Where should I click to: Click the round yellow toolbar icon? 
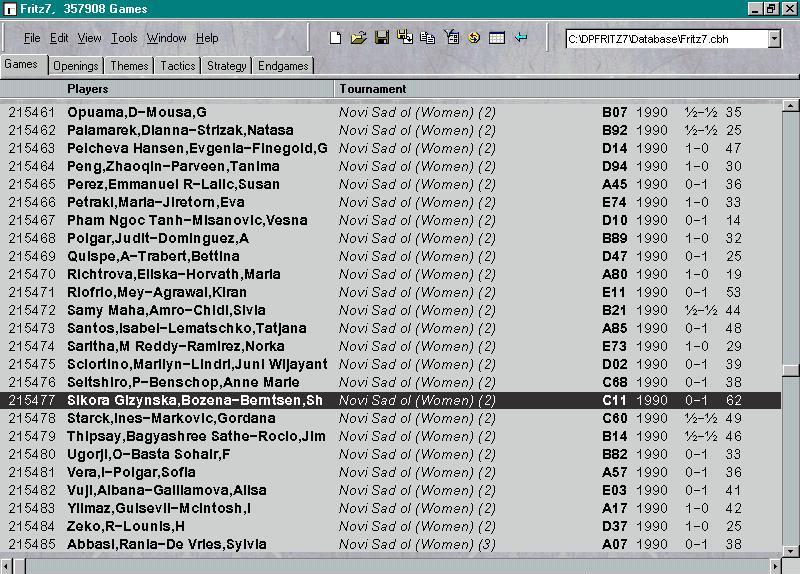(x=474, y=38)
